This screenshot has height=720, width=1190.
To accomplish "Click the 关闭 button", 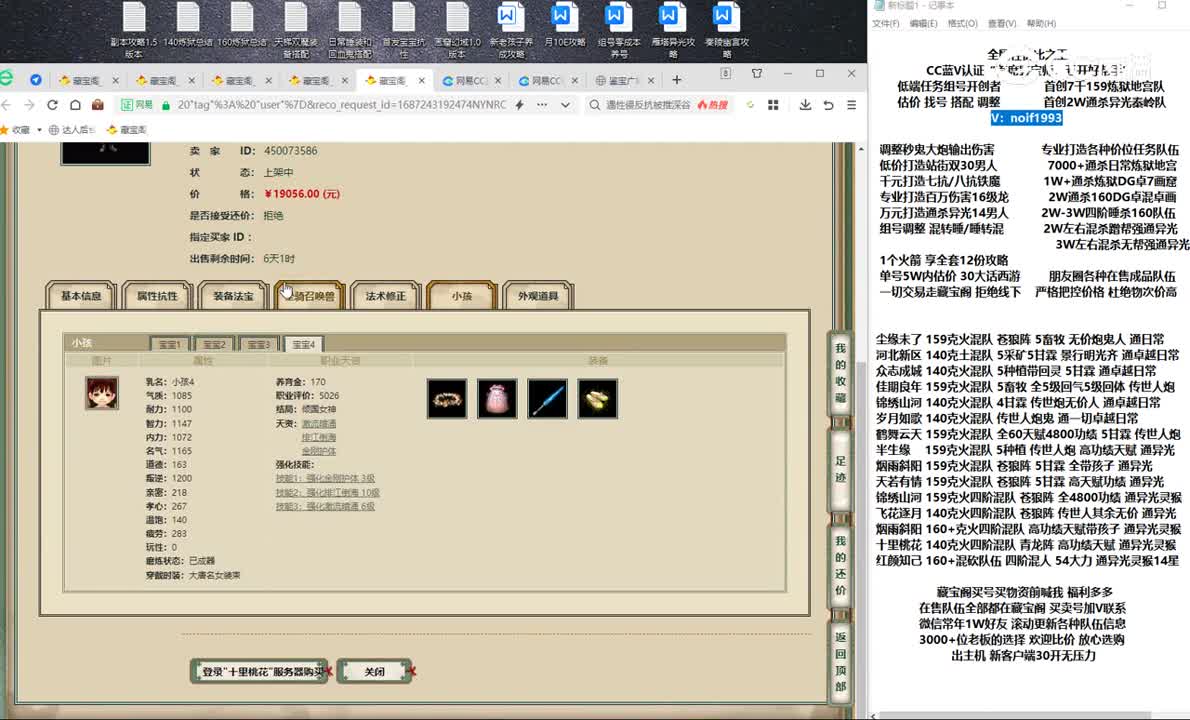I will tap(374, 671).
